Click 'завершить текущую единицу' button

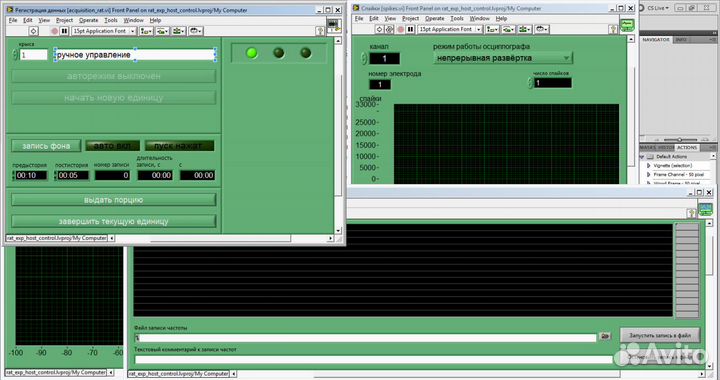tap(113, 221)
